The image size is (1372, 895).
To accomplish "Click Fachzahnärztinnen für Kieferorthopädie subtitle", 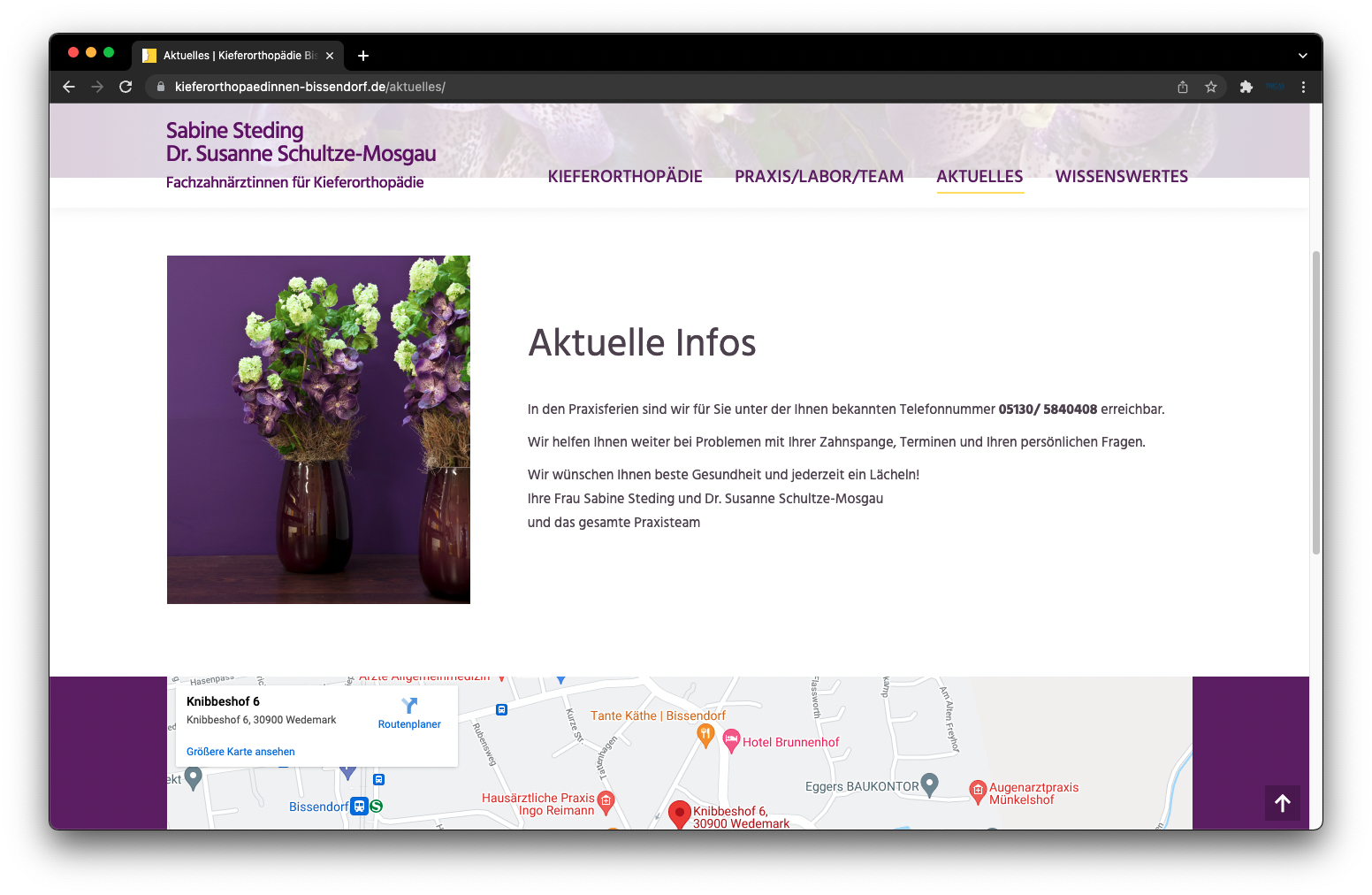I will point(294,182).
